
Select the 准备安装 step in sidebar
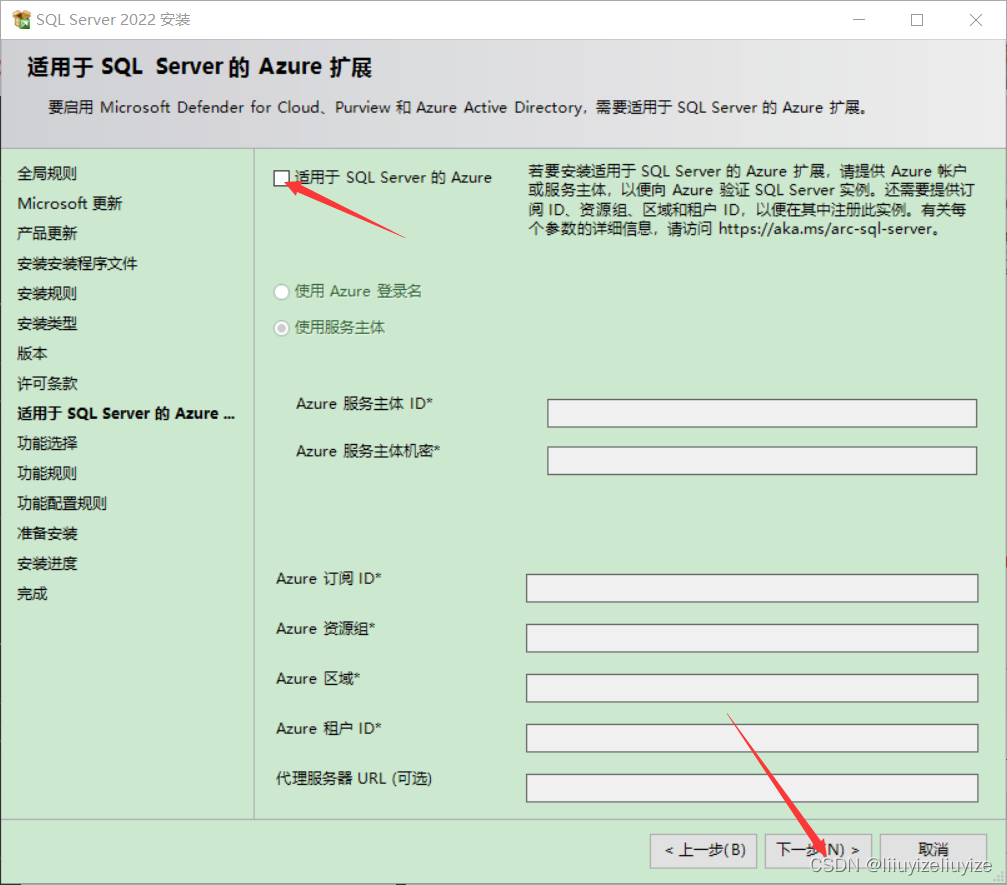47,534
